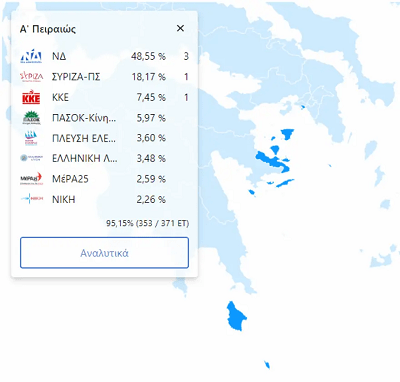Click the Ελληνική Λύση party logo
This screenshot has height=382, width=400.
tap(31, 158)
